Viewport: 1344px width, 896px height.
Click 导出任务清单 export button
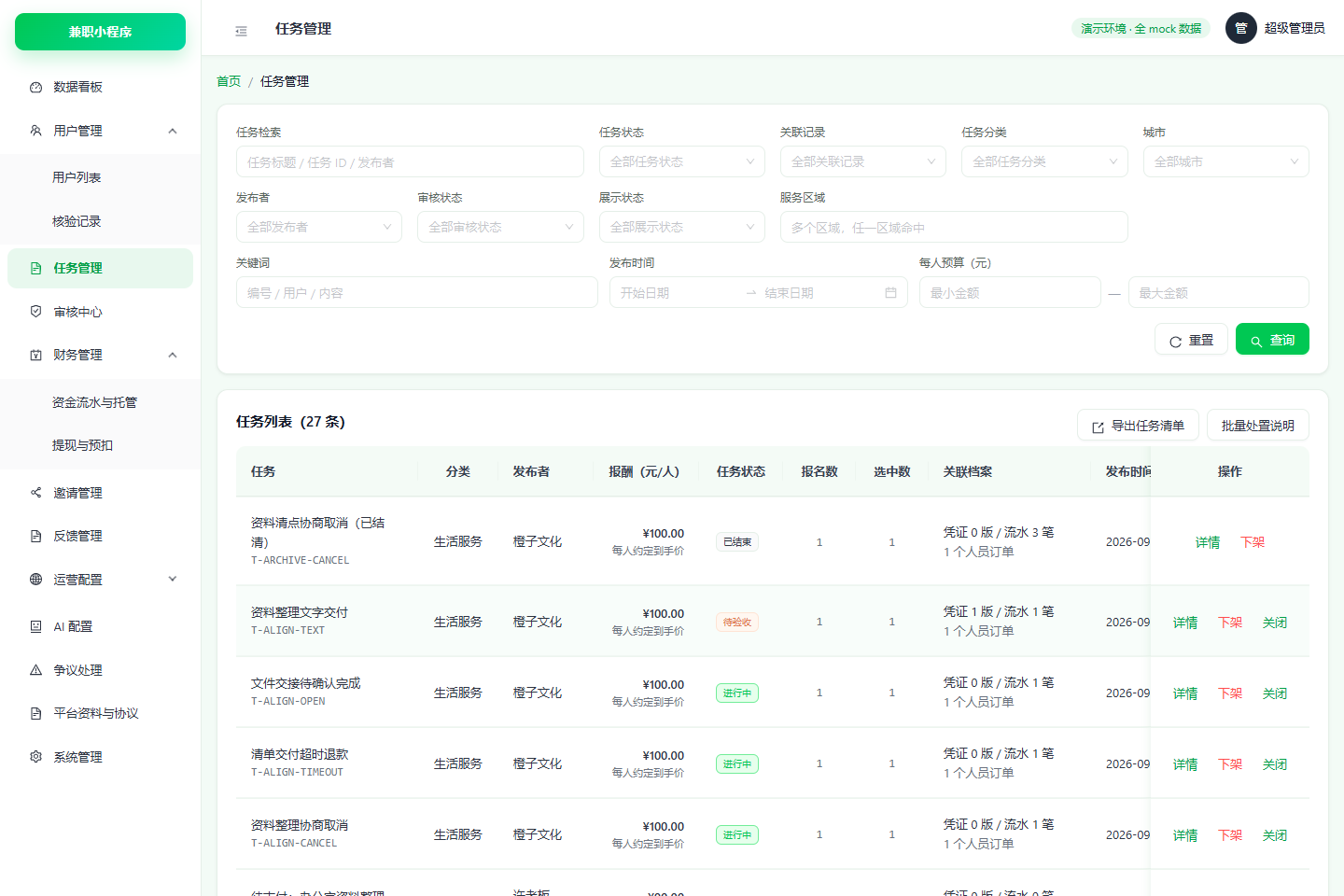[1138, 426]
